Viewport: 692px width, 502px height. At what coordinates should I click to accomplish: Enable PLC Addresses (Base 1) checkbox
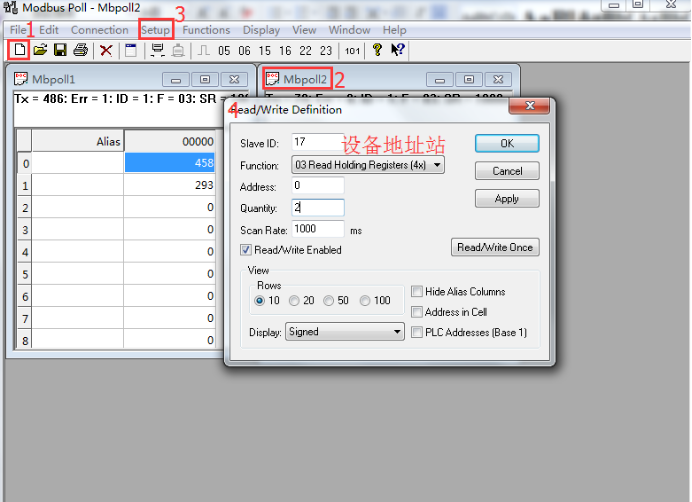[x=416, y=332]
